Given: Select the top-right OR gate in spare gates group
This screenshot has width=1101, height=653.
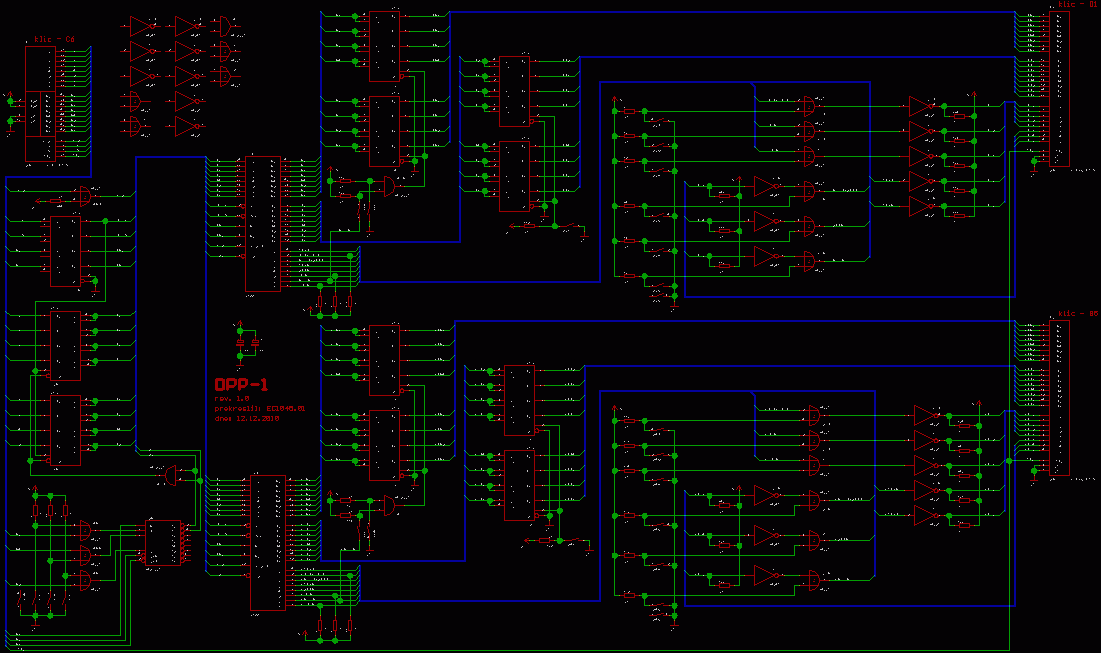Looking at the screenshot, I should [x=228, y=25].
